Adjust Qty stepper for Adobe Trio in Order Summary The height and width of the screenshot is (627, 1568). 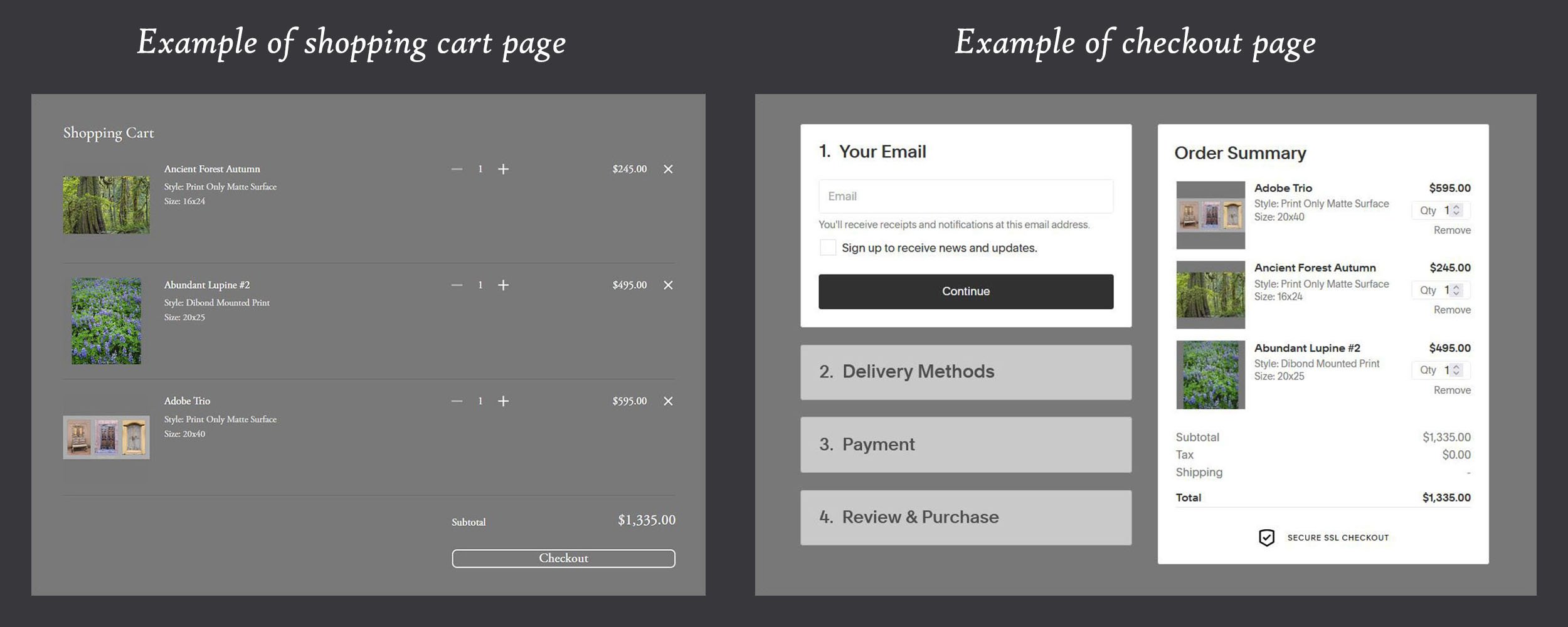(x=1456, y=211)
